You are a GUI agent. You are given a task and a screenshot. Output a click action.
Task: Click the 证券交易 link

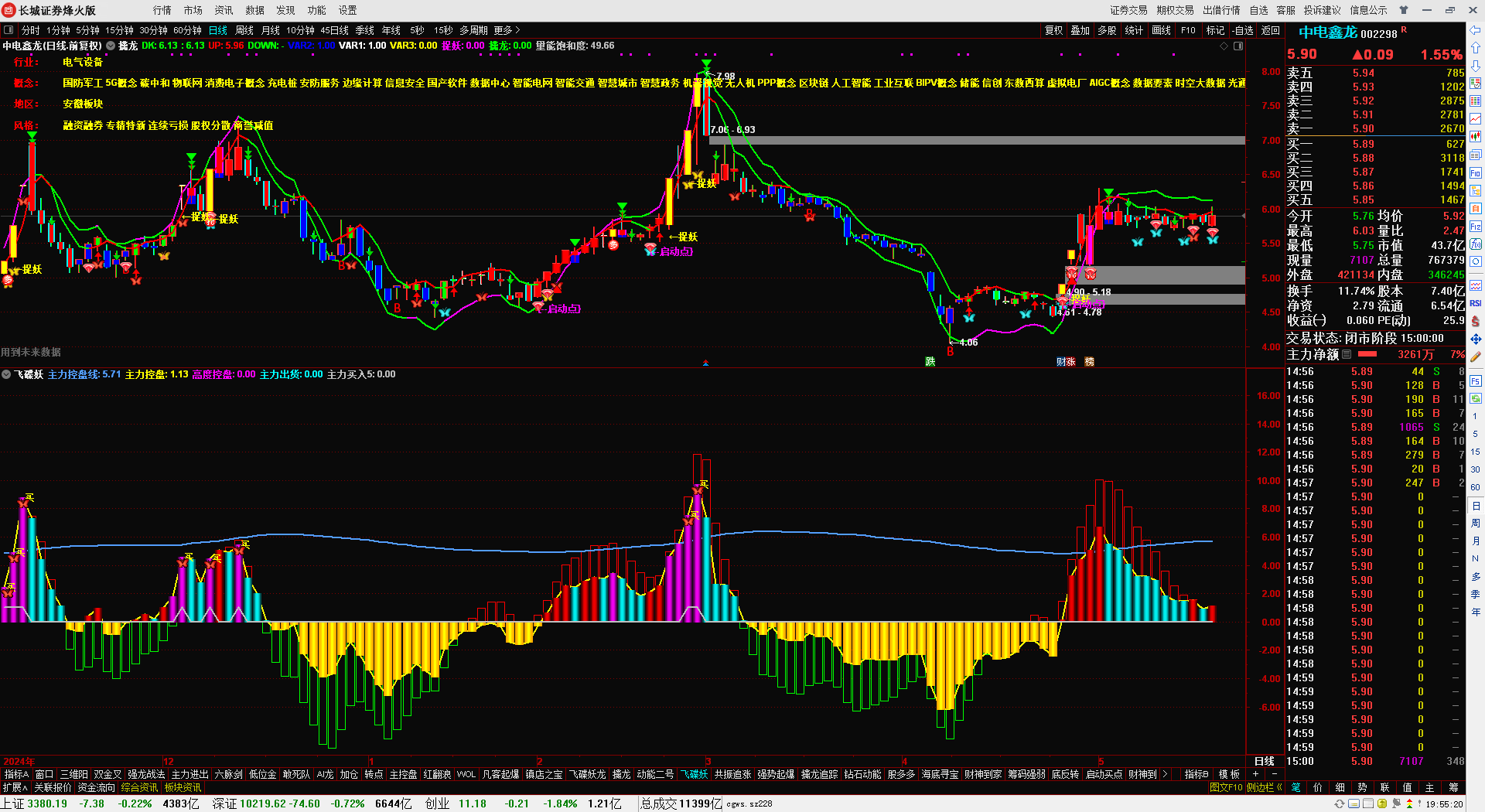tap(1128, 10)
